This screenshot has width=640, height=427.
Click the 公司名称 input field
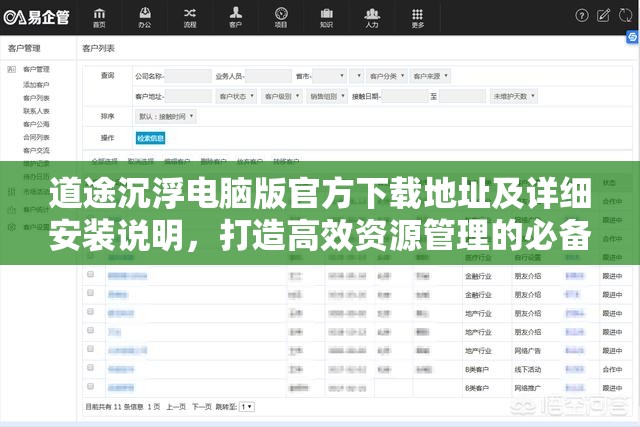[188, 76]
